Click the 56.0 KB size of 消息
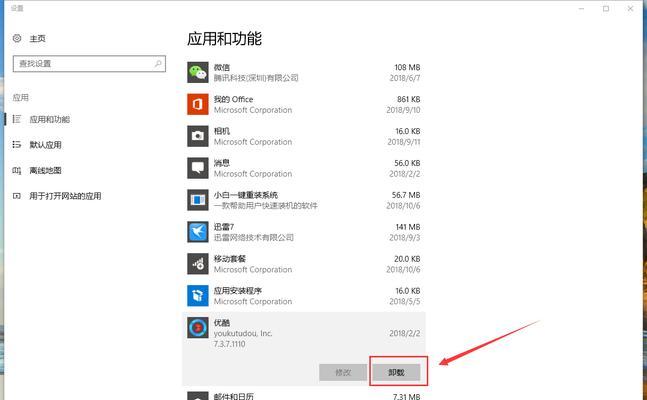This screenshot has width=647, height=400. pyautogui.click(x=407, y=163)
